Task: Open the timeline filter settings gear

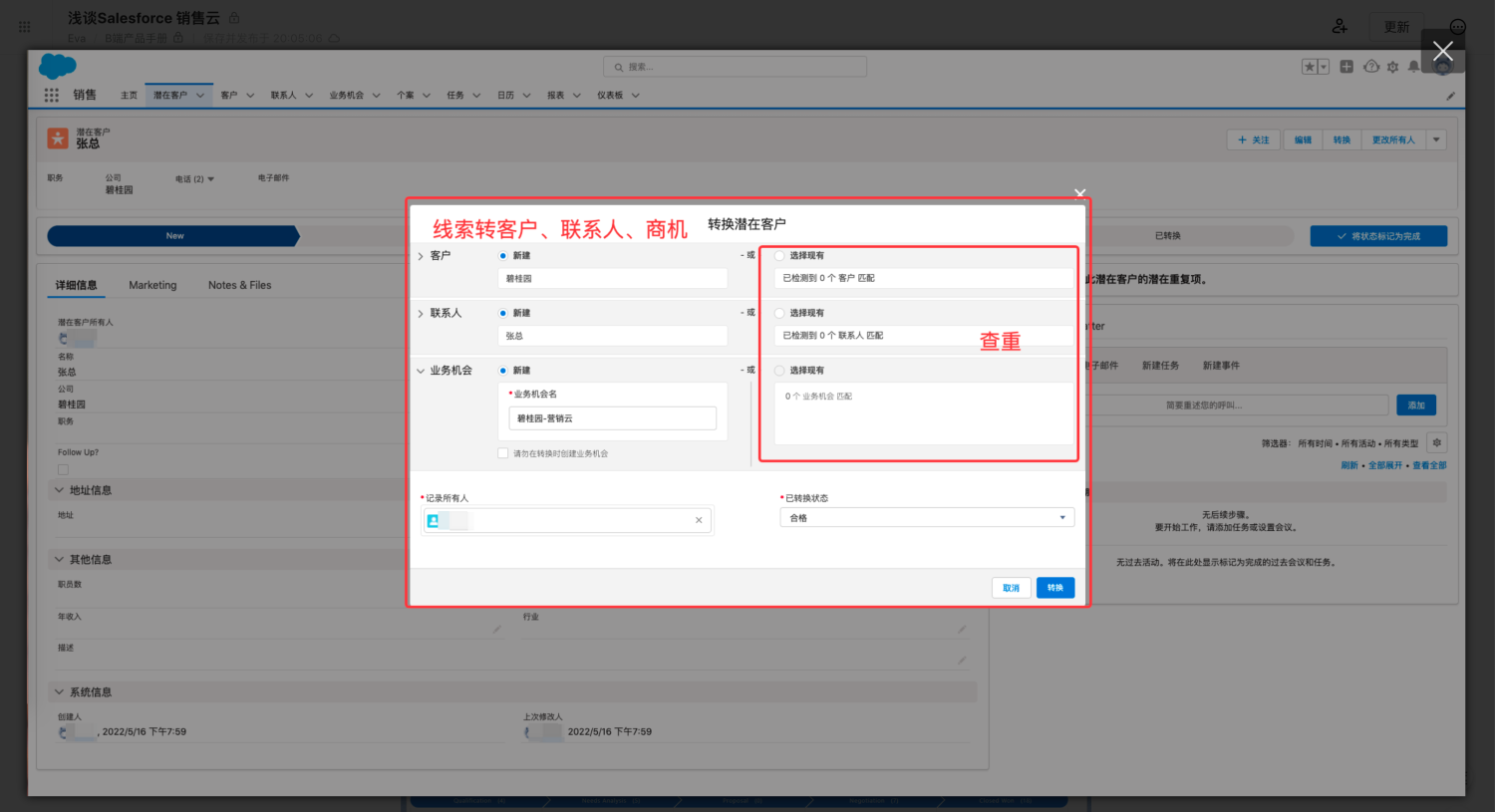Action: point(1436,443)
